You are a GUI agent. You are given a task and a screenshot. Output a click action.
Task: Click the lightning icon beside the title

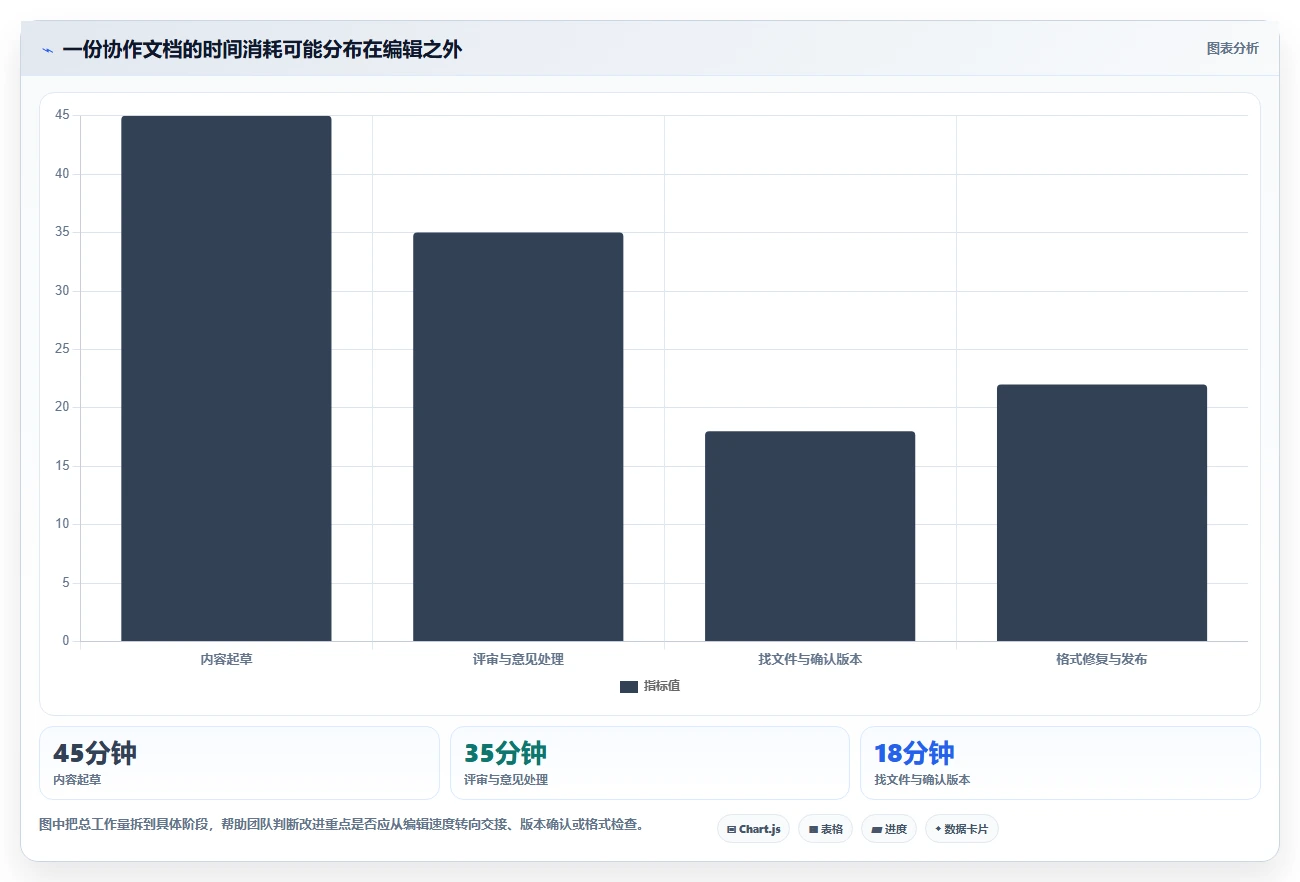pyautogui.click(x=47, y=50)
